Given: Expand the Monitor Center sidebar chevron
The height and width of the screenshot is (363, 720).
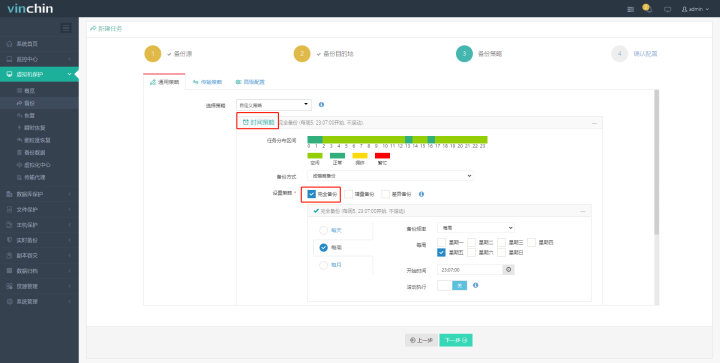Looking at the screenshot, I should (x=70, y=59).
